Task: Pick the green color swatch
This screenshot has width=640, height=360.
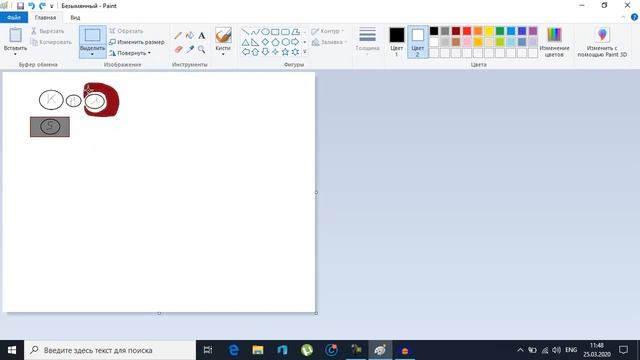Action: point(500,31)
